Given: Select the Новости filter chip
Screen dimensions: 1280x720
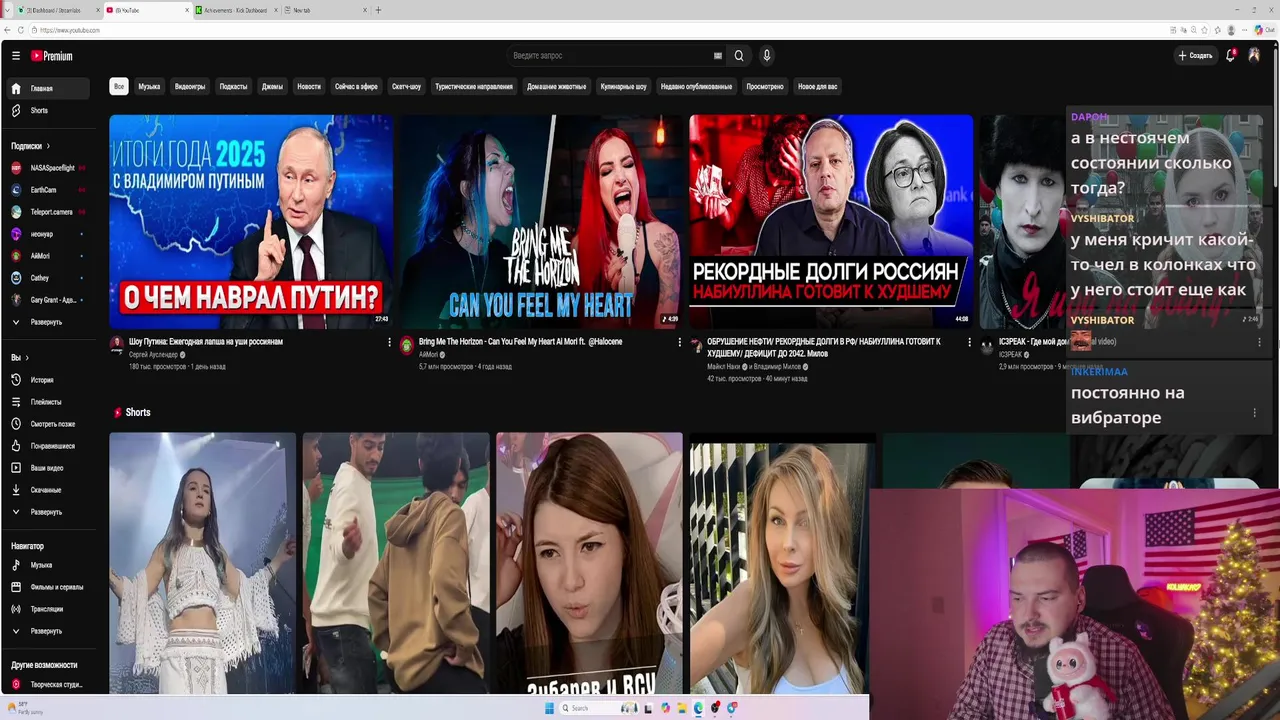Looking at the screenshot, I should [309, 87].
